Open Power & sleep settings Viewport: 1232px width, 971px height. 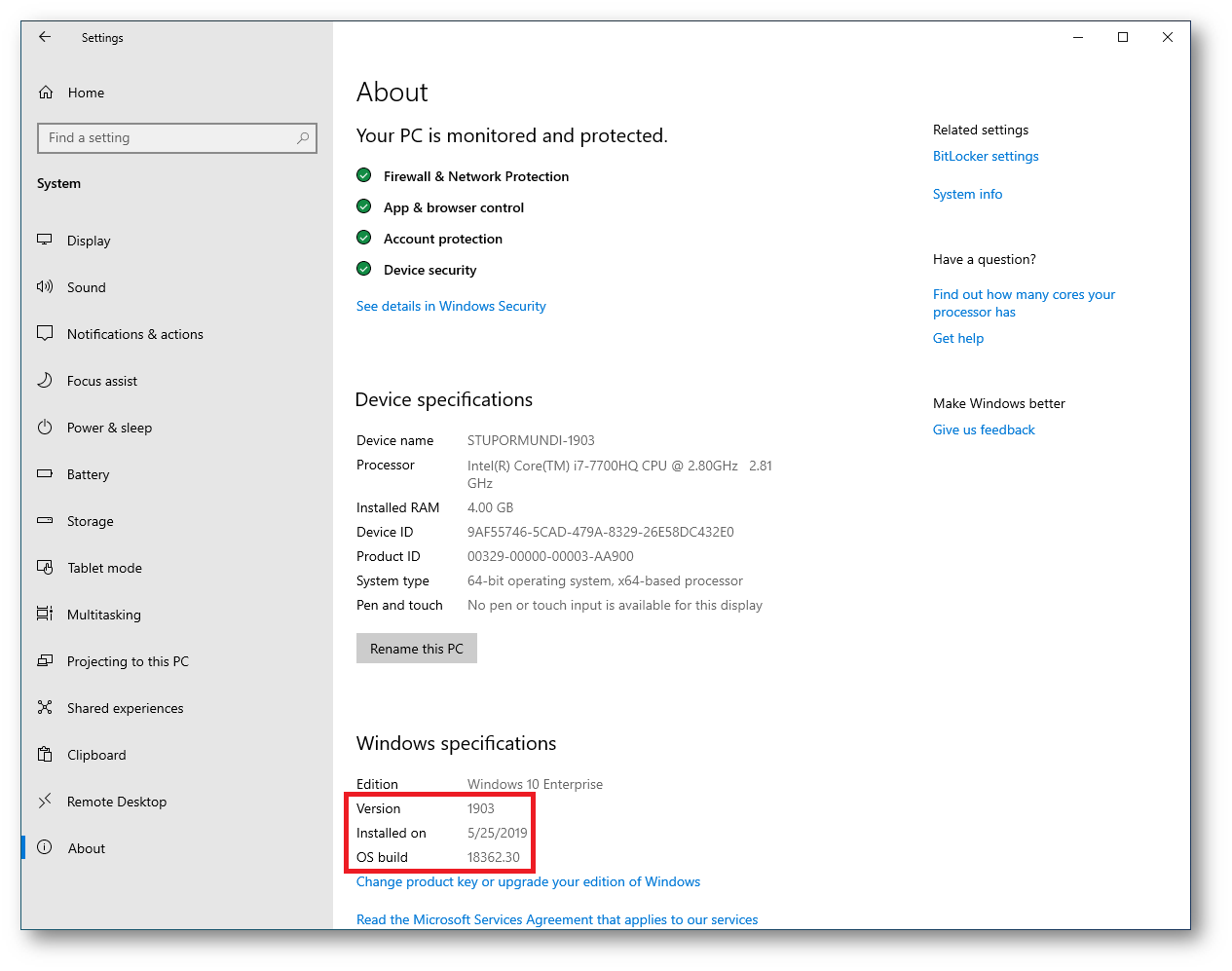176,428
